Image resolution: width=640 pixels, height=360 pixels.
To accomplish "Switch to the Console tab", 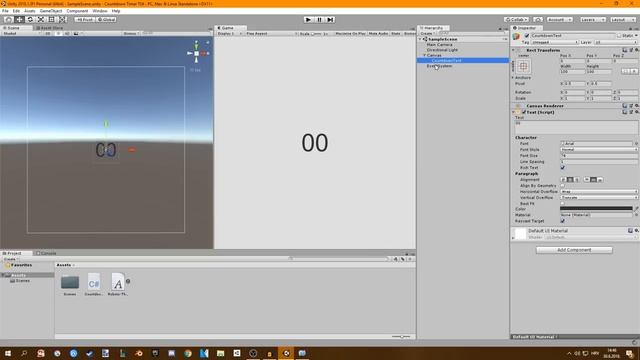I will [x=46, y=253].
